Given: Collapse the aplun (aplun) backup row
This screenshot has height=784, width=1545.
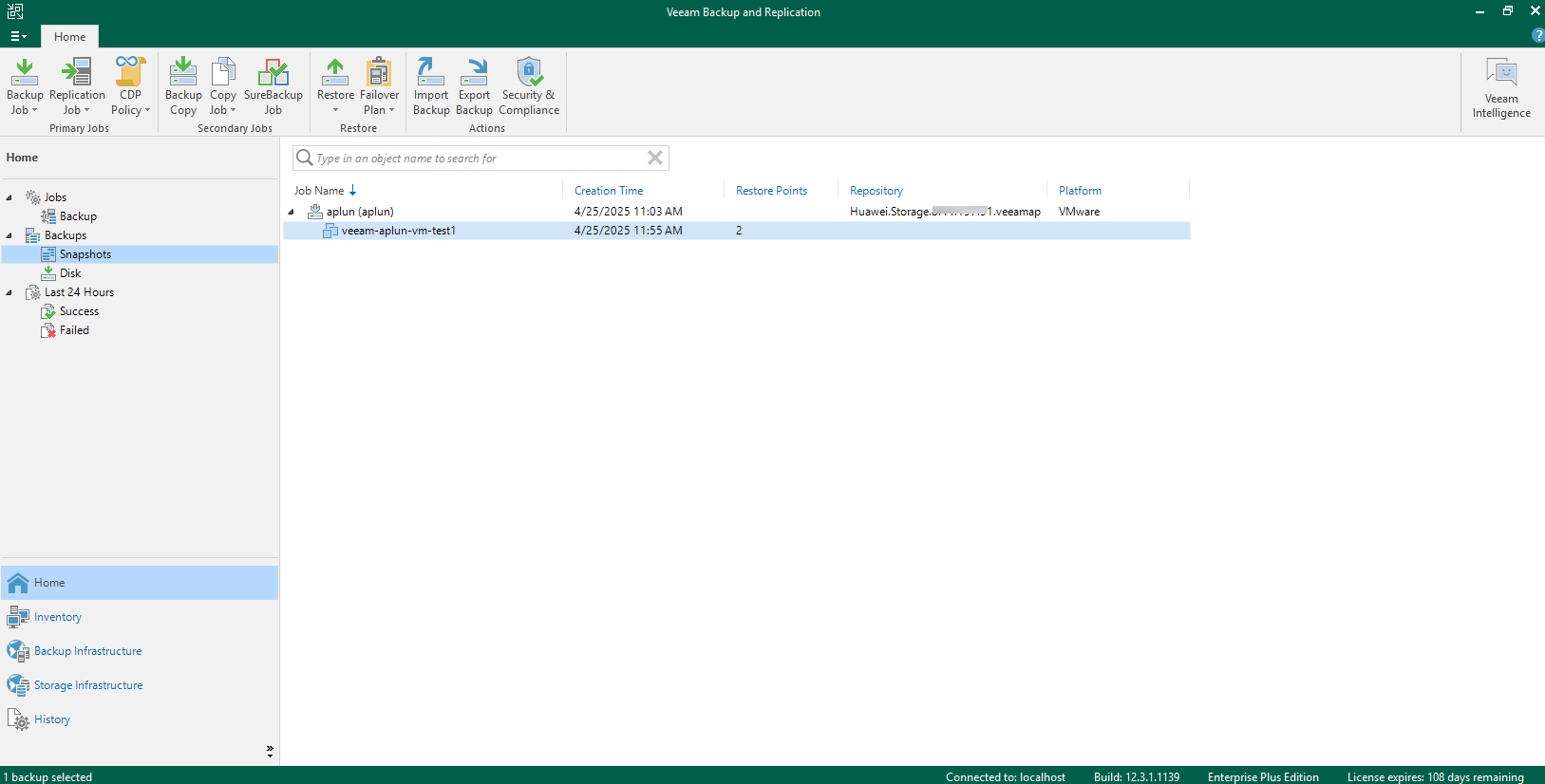Looking at the screenshot, I should pos(292,212).
